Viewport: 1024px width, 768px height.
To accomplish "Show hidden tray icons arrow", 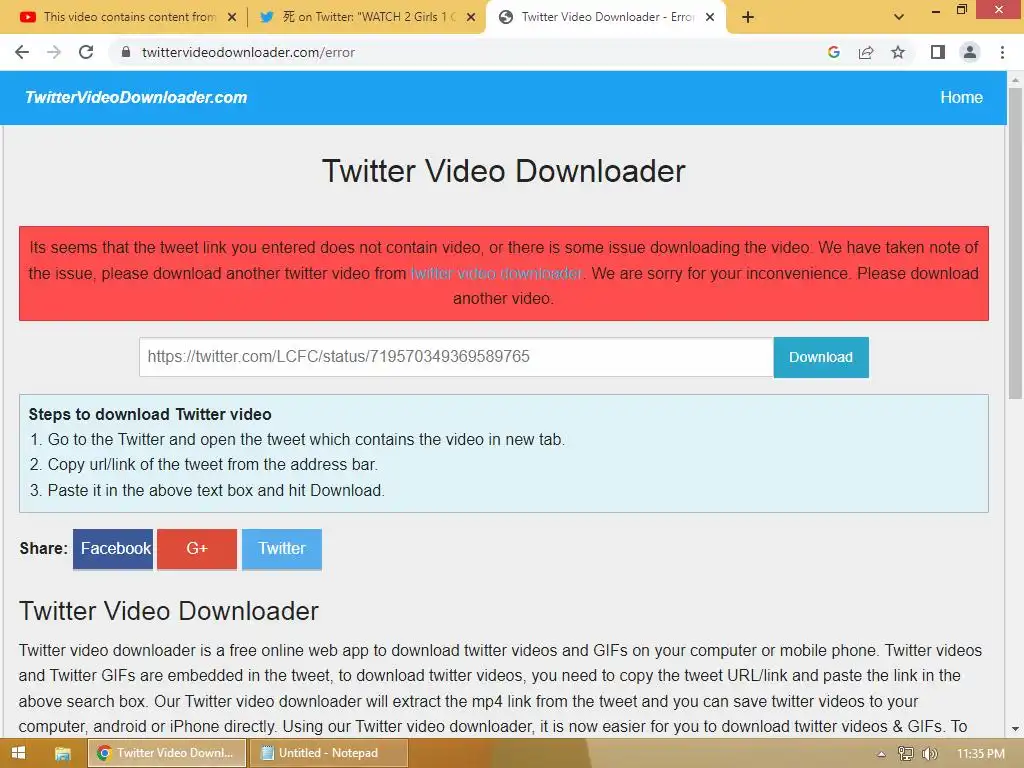I will (x=881, y=754).
